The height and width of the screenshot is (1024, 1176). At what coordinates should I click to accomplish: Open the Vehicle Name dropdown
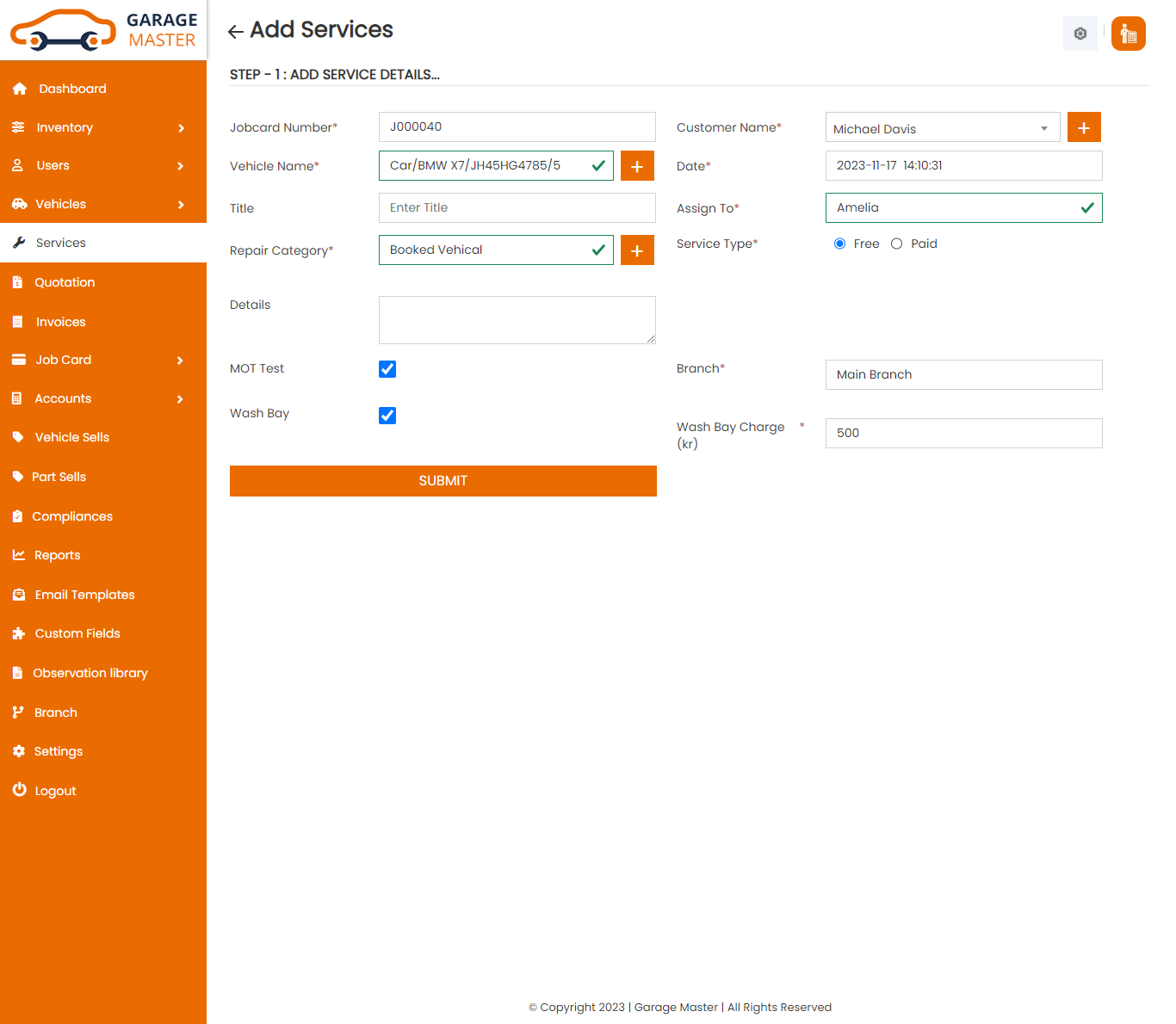pos(496,165)
